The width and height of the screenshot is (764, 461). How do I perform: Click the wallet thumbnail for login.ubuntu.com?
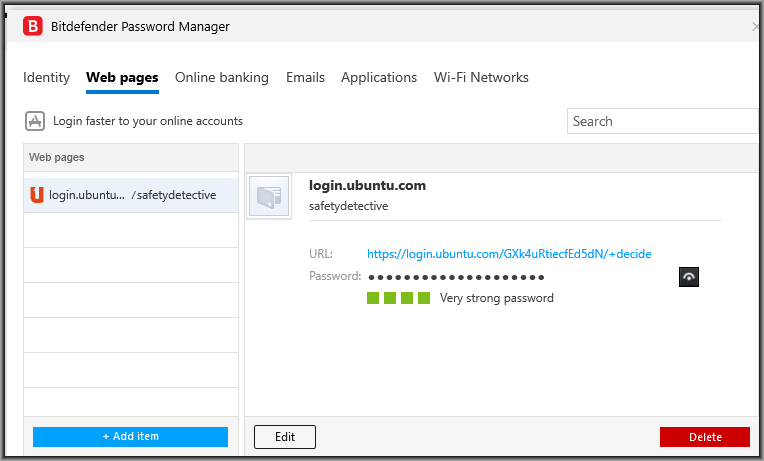pyautogui.click(x=269, y=196)
